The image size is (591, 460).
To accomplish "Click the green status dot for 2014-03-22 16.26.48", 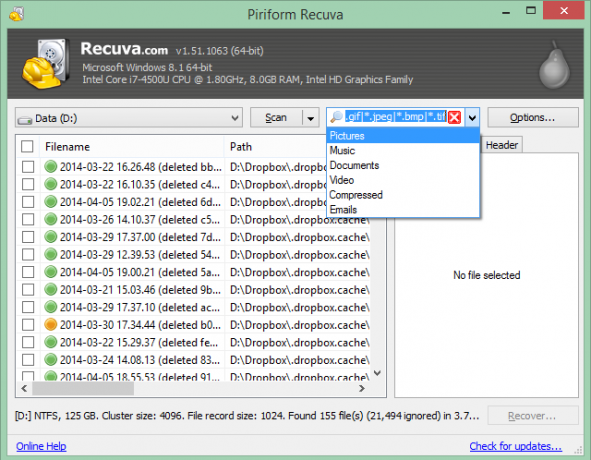I will click(x=51, y=166).
